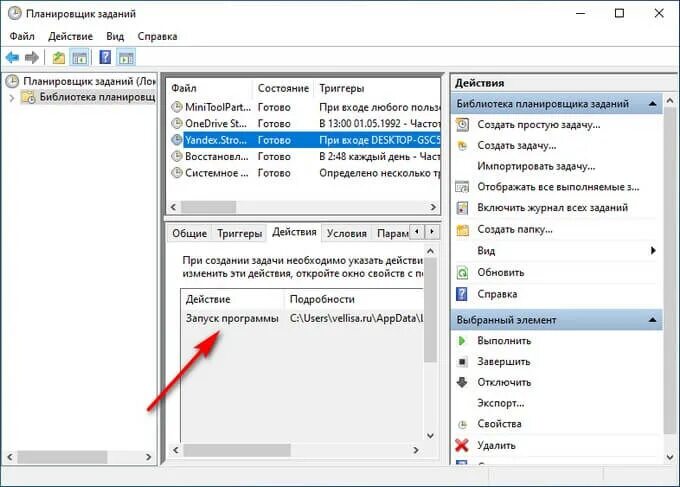Select trigger text 'В 2:48 каждый день'
The height and width of the screenshot is (487, 680).
(x=364, y=157)
